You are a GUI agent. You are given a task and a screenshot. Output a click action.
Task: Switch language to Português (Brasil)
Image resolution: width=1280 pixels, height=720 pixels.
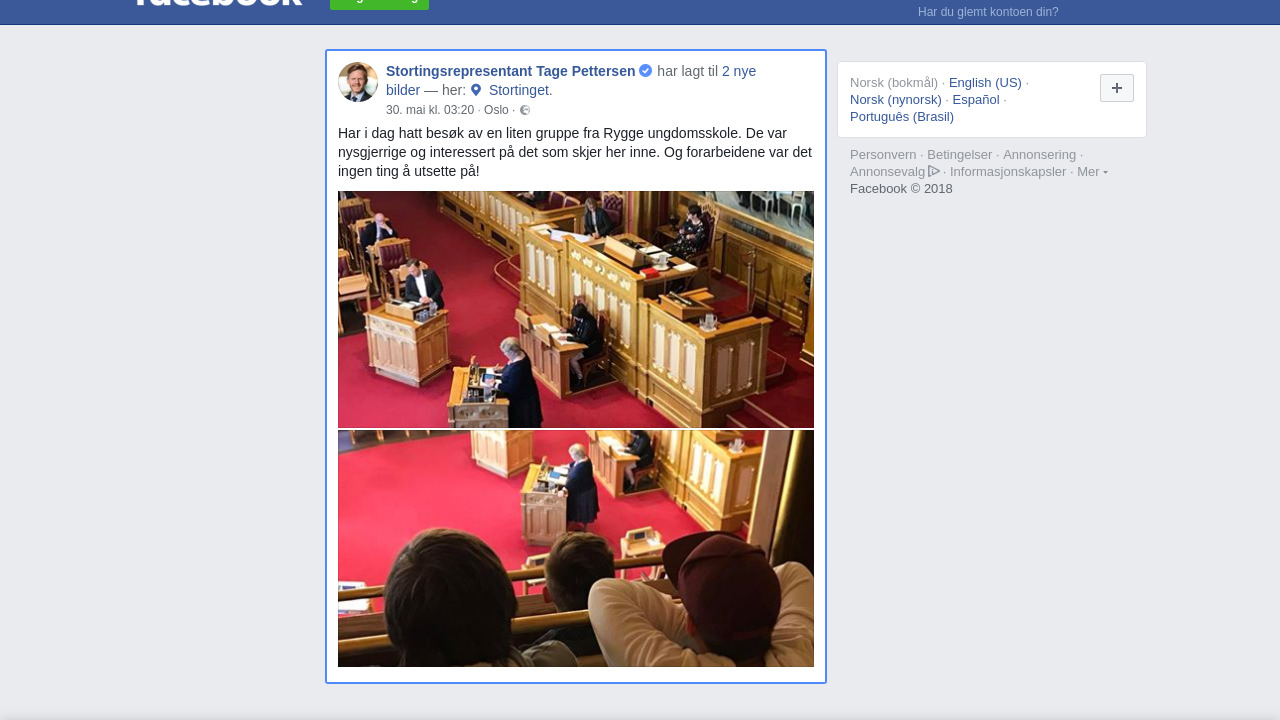point(902,117)
